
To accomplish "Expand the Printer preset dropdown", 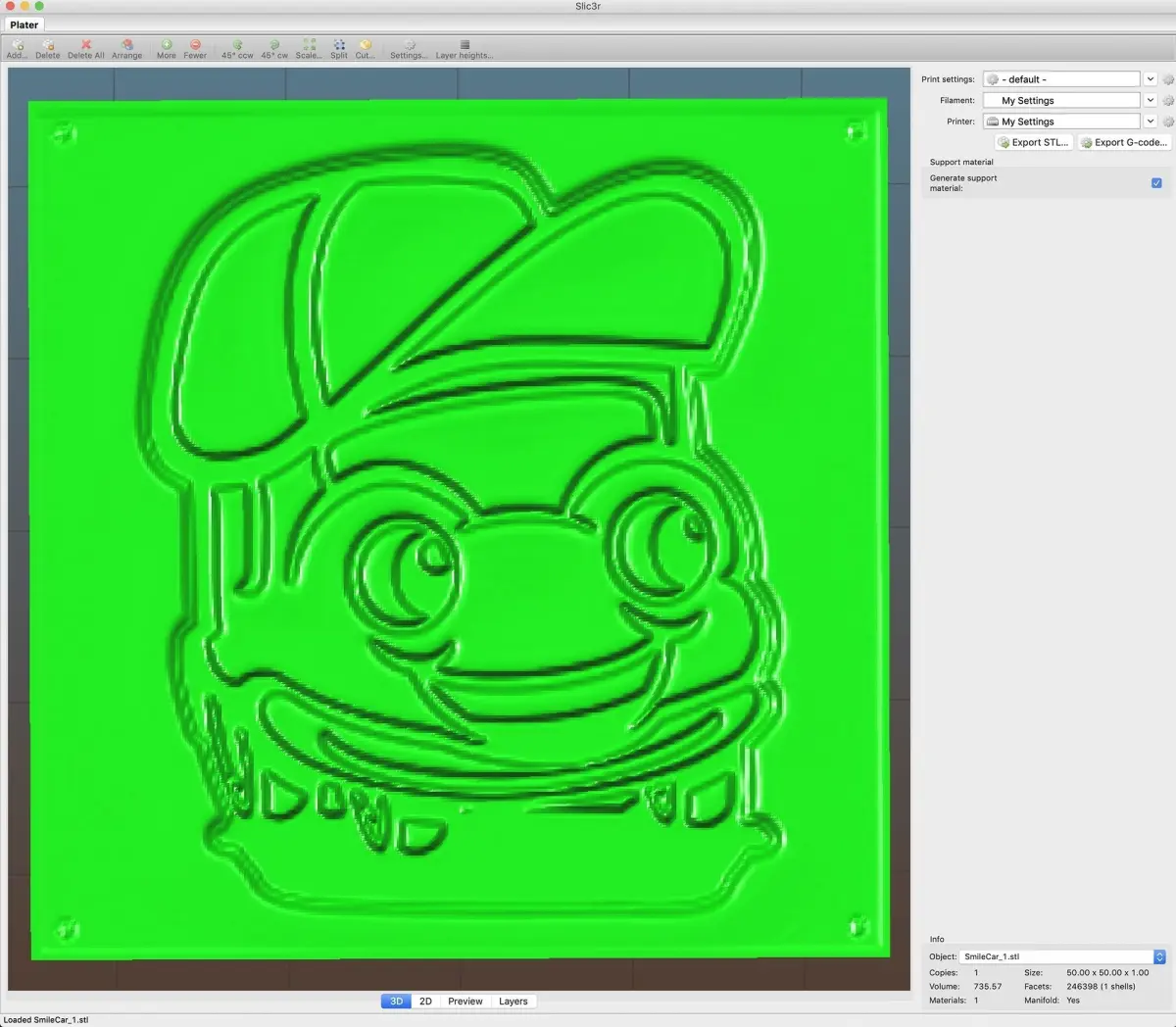I will 1151,122.
